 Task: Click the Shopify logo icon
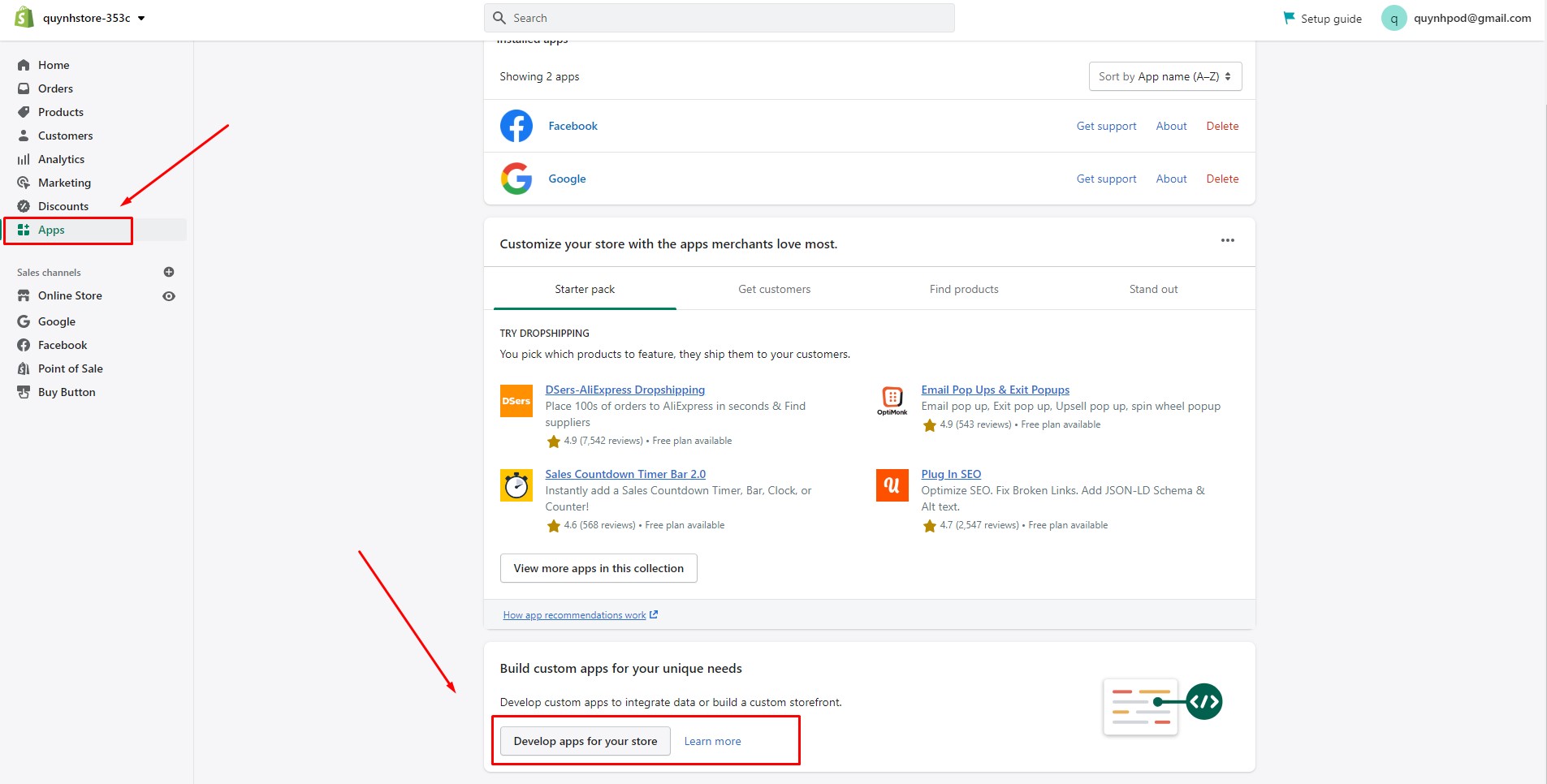[24, 17]
